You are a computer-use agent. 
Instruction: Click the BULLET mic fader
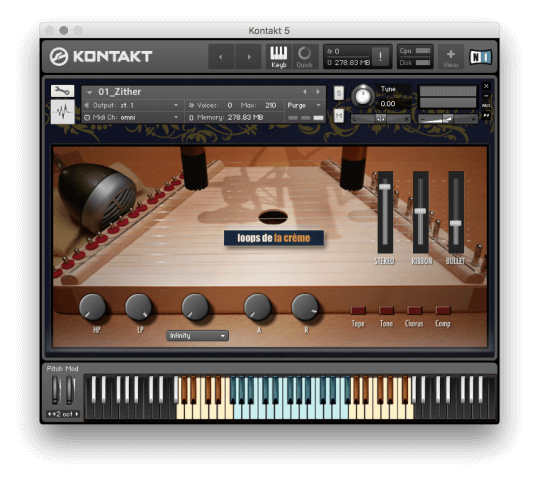pyautogui.click(x=456, y=223)
